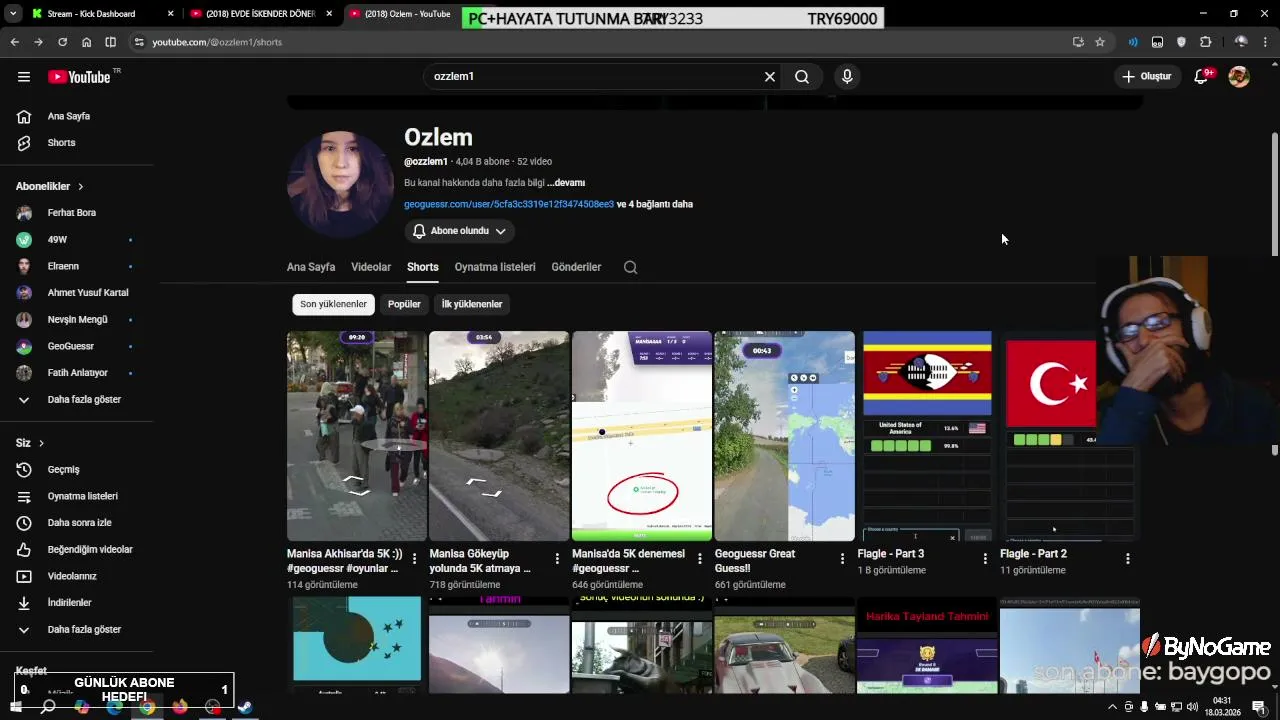Viewport: 1280px width, 720px height.
Task: Go back with the browser back arrow
Action: point(14,42)
